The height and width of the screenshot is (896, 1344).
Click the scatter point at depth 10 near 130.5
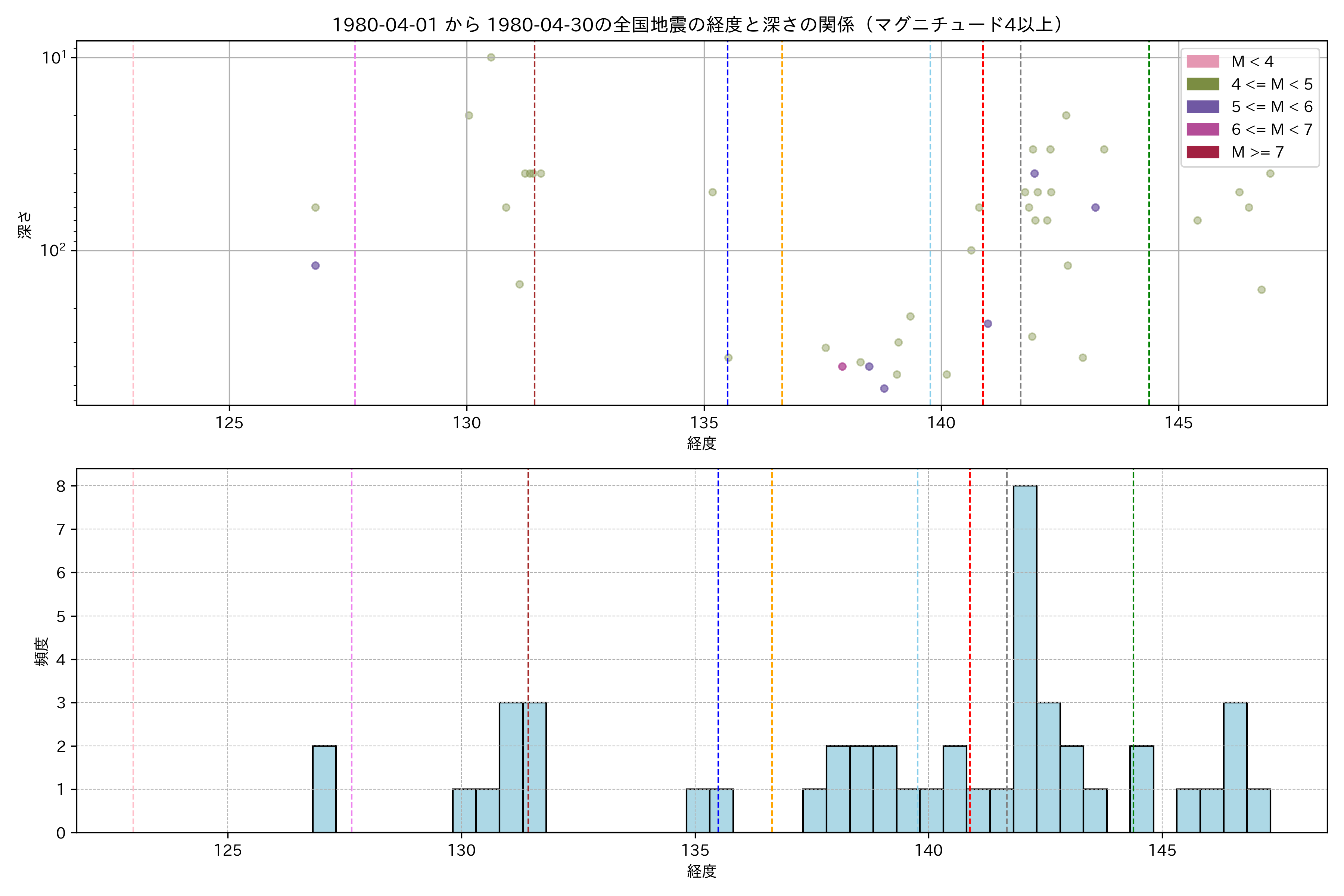click(x=491, y=57)
